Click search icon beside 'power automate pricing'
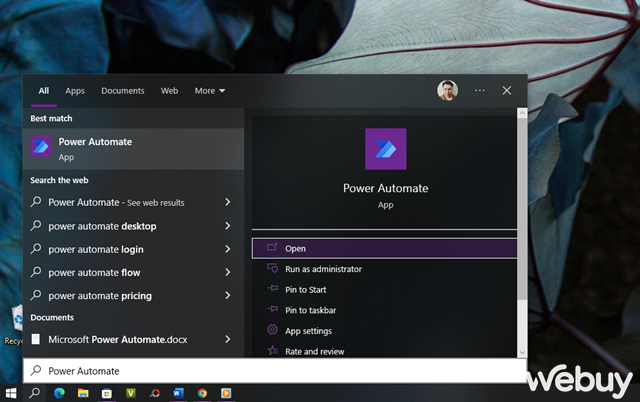 36,295
